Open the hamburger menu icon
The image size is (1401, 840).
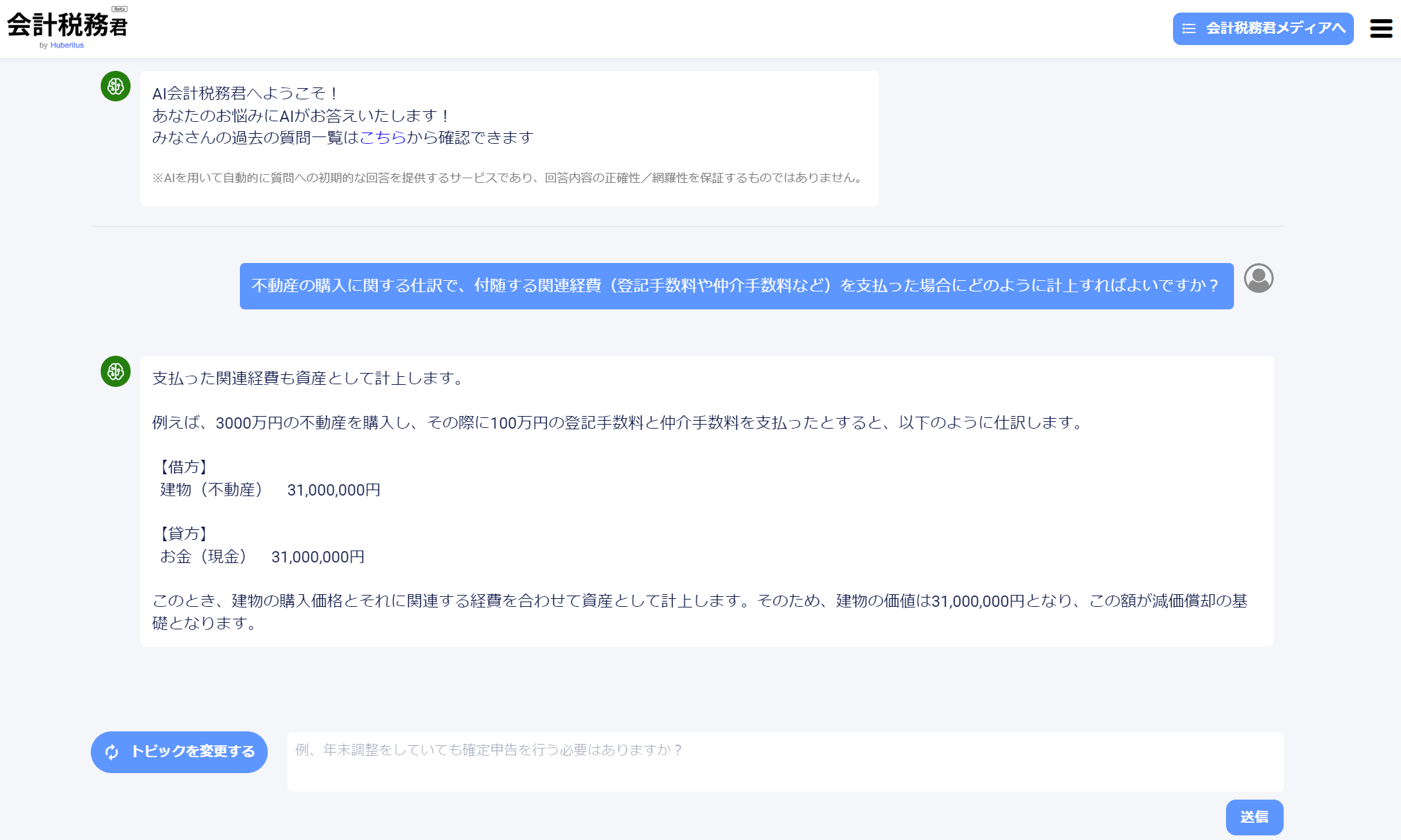(1380, 28)
